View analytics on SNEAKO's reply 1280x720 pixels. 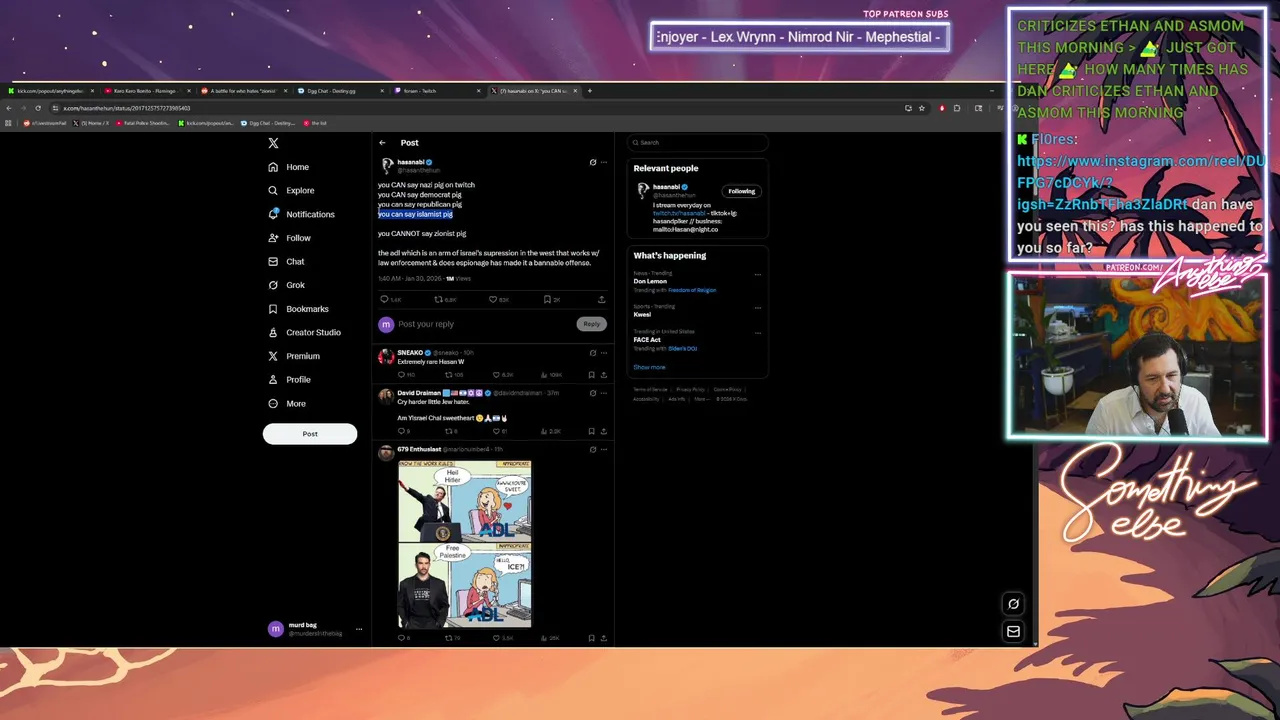coord(544,375)
